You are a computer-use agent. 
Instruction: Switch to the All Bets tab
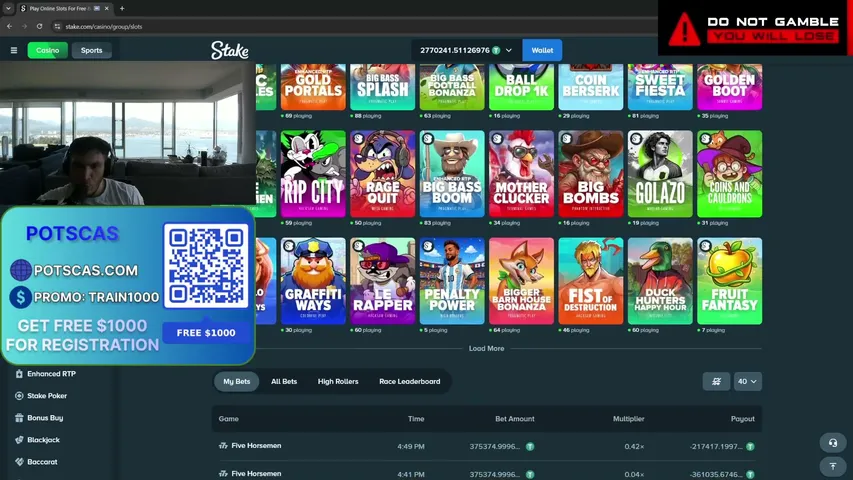coord(284,381)
